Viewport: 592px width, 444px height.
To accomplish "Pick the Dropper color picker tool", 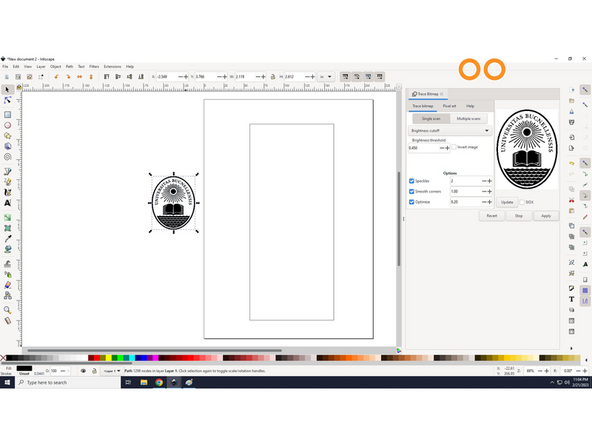I will point(7,239).
